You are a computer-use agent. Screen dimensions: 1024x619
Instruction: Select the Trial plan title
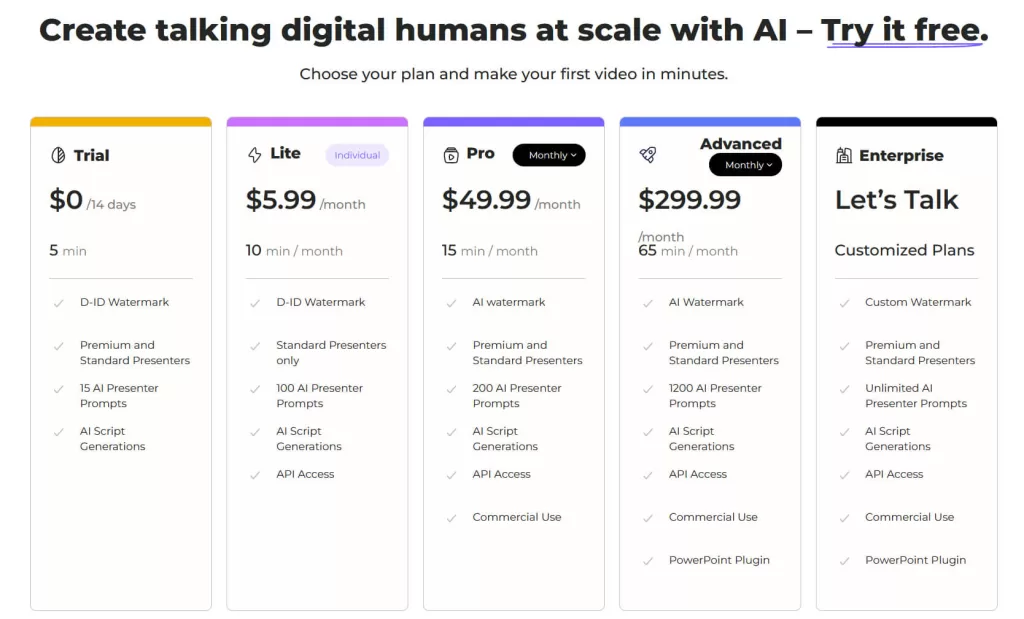point(91,155)
